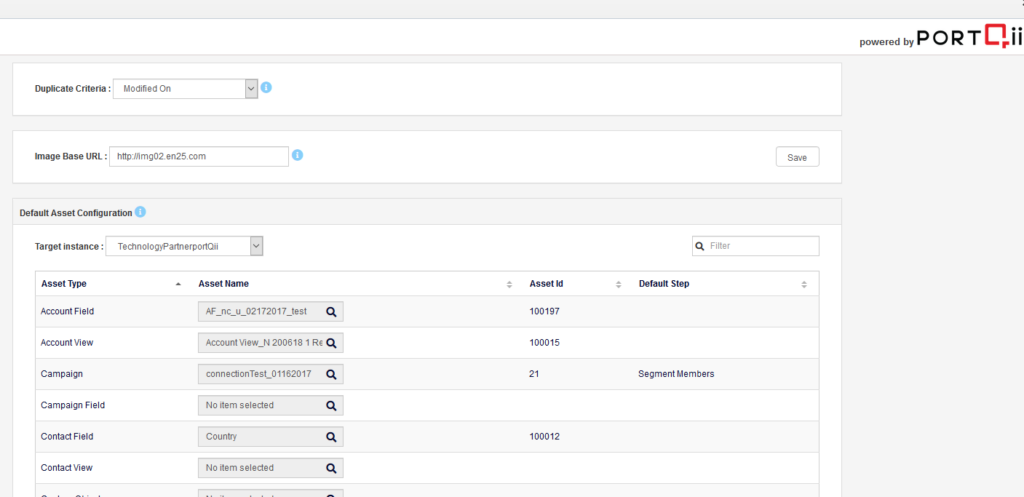Image resolution: width=1024 pixels, height=497 pixels.
Task: Open the Duplicate Criteria dropdown
Action: tap(185, 89)
